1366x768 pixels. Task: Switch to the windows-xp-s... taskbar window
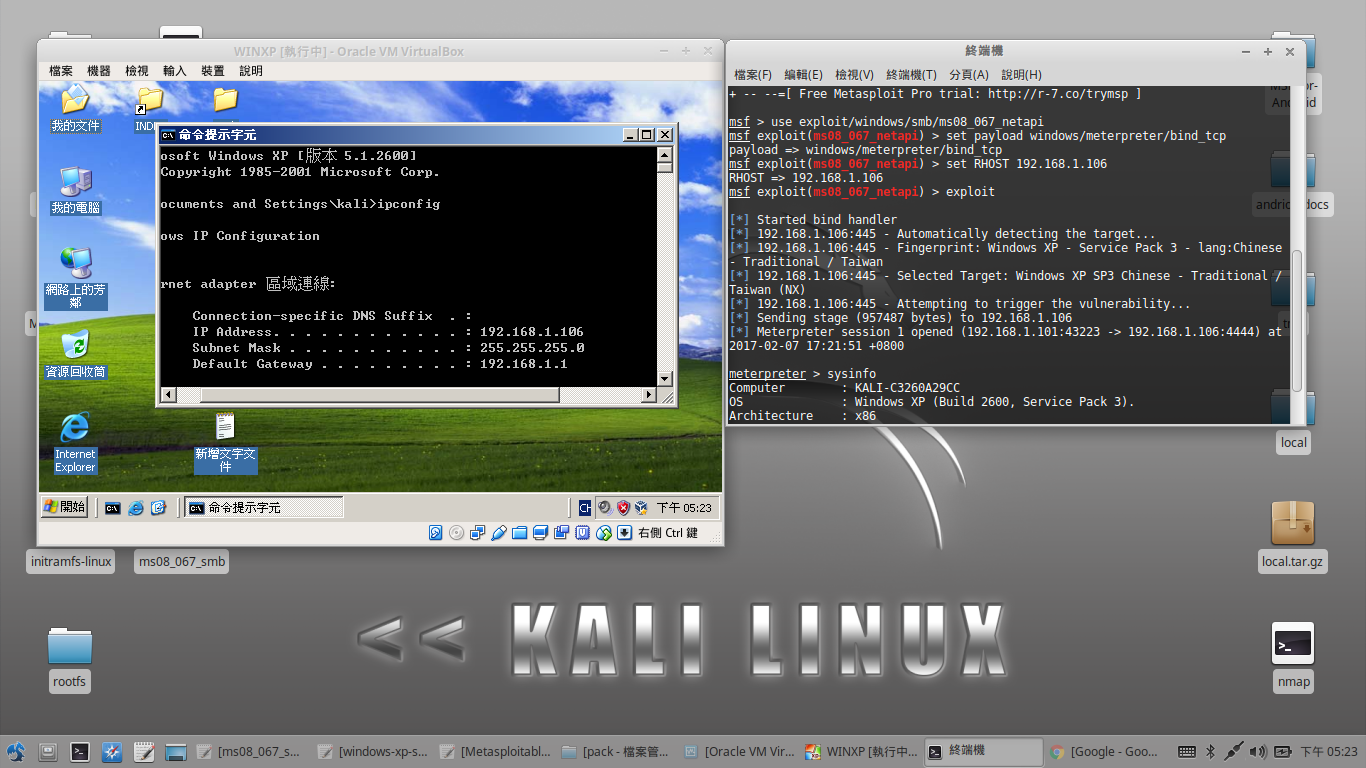(x=373, y=751)
